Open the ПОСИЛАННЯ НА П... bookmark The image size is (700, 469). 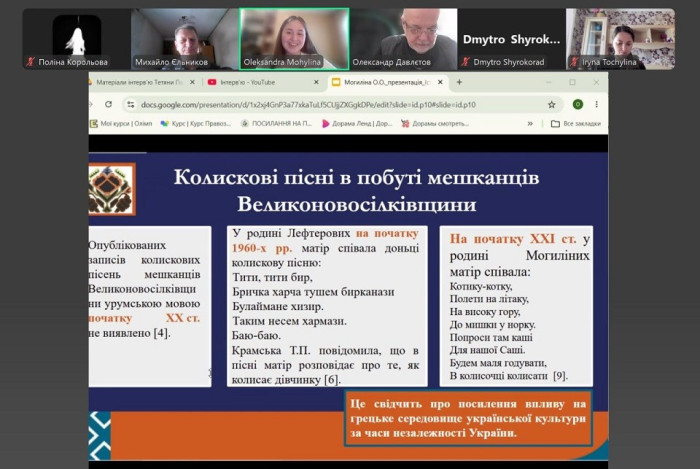tap(276, 124)
